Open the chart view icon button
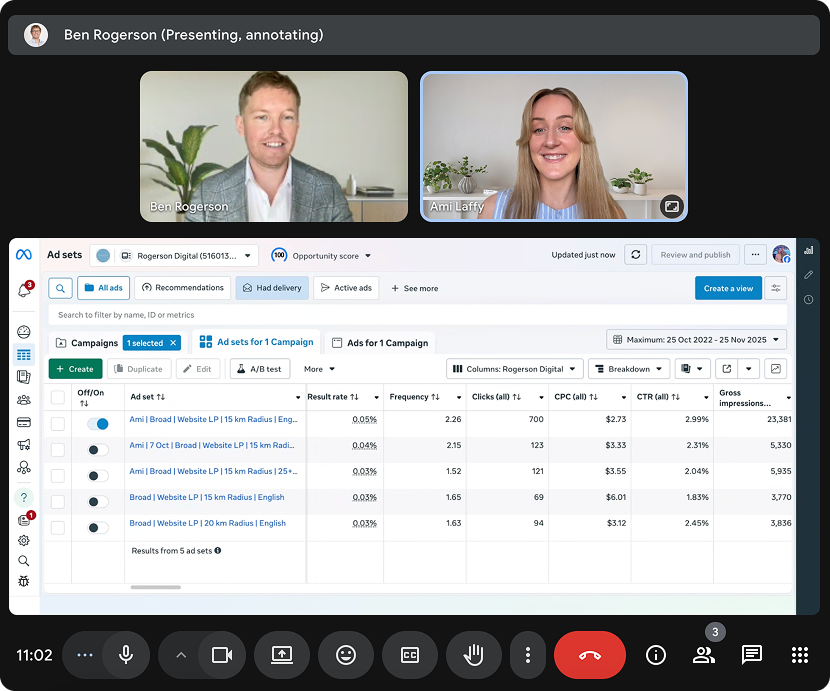 pos(775,369)
